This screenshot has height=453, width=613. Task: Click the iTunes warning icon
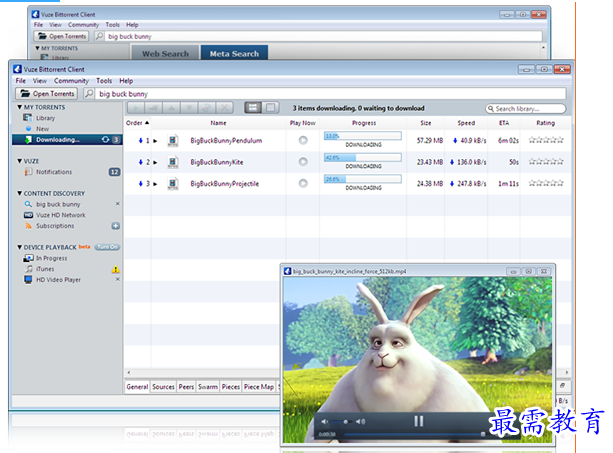116,269
